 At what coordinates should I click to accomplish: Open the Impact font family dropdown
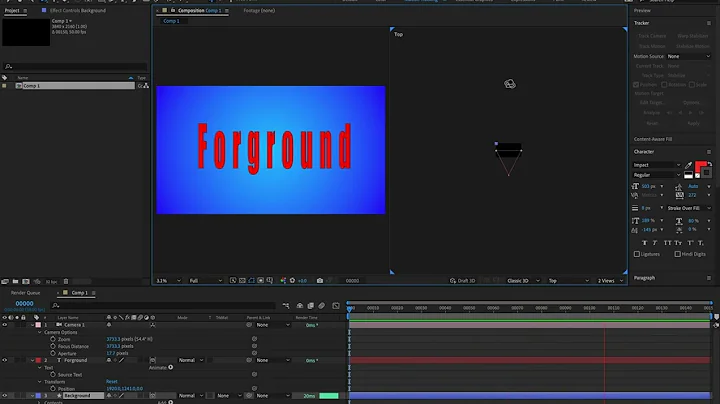tap(657, 165)
